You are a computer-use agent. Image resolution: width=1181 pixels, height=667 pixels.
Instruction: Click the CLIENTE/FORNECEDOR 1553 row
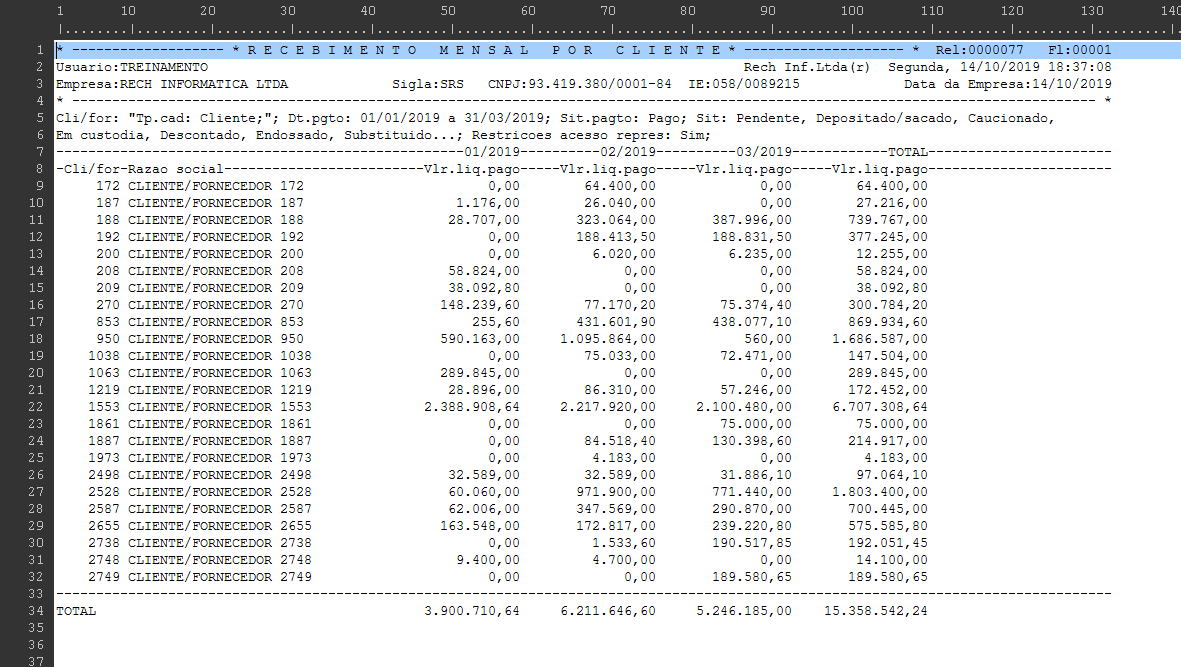click(x=492, y=407)
